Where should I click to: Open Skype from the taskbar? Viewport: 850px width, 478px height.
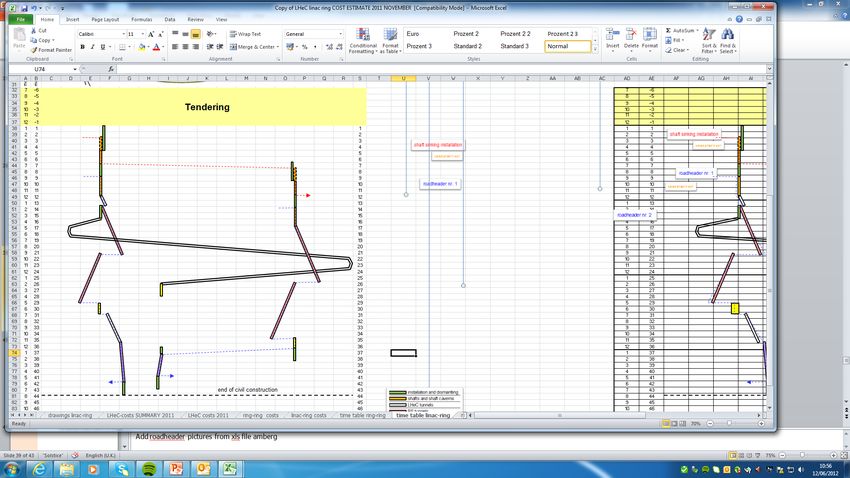(121, 469)
